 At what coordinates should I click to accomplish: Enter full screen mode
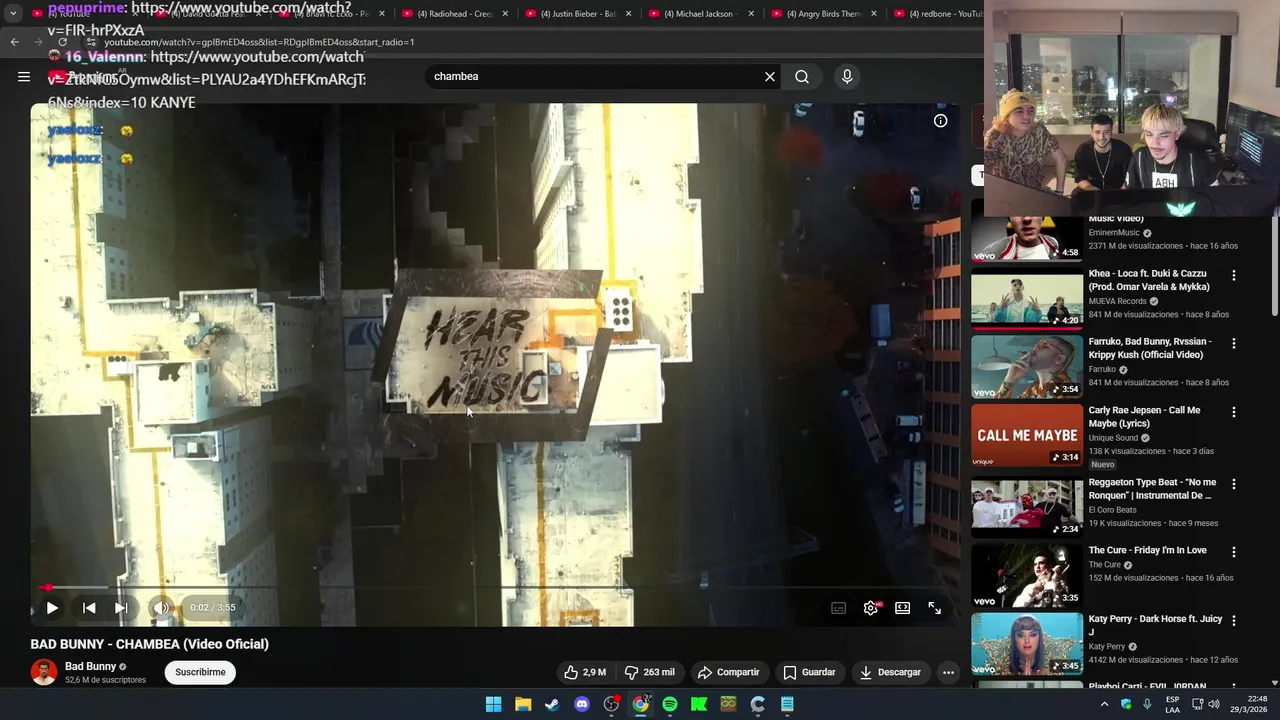(x=934, y=608)
